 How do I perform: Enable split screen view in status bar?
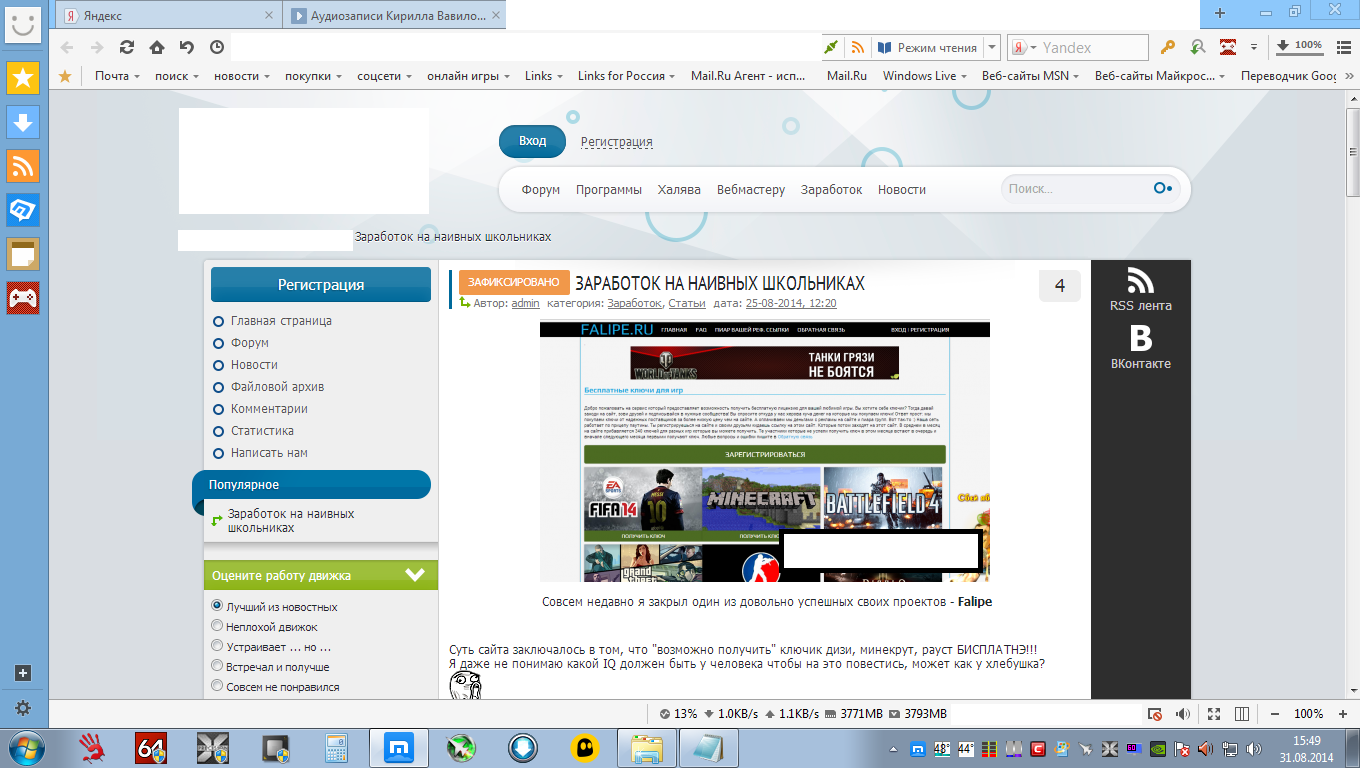(x=1241, y=714)
